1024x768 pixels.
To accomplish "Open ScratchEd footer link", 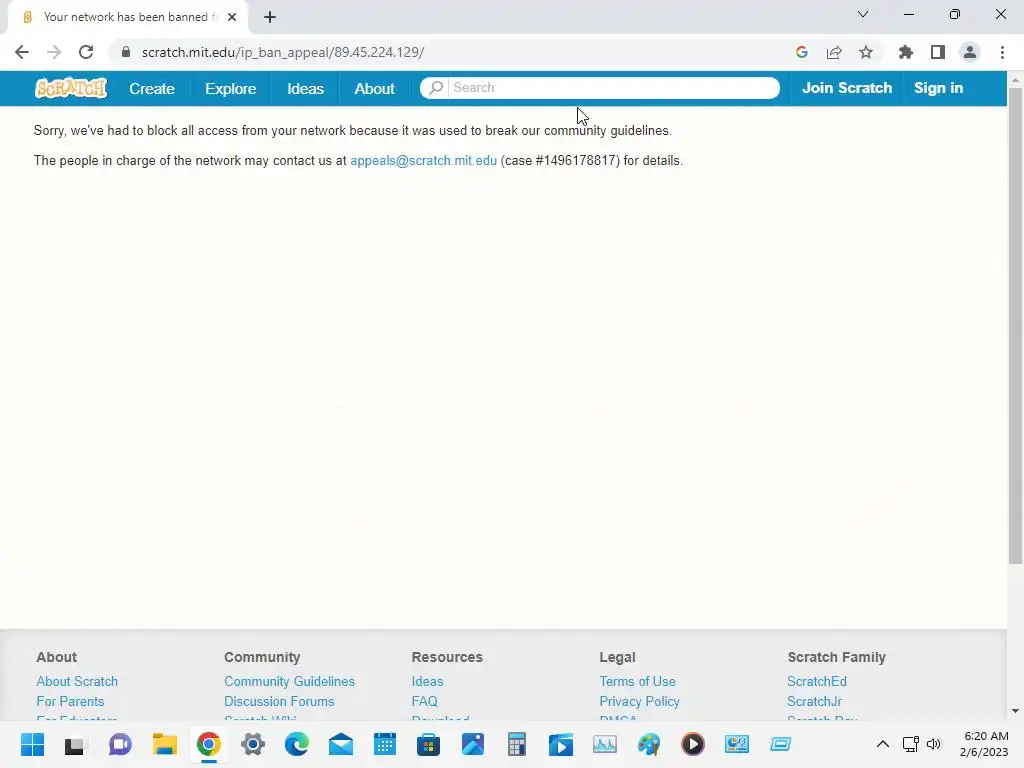I will coord(816,681).
